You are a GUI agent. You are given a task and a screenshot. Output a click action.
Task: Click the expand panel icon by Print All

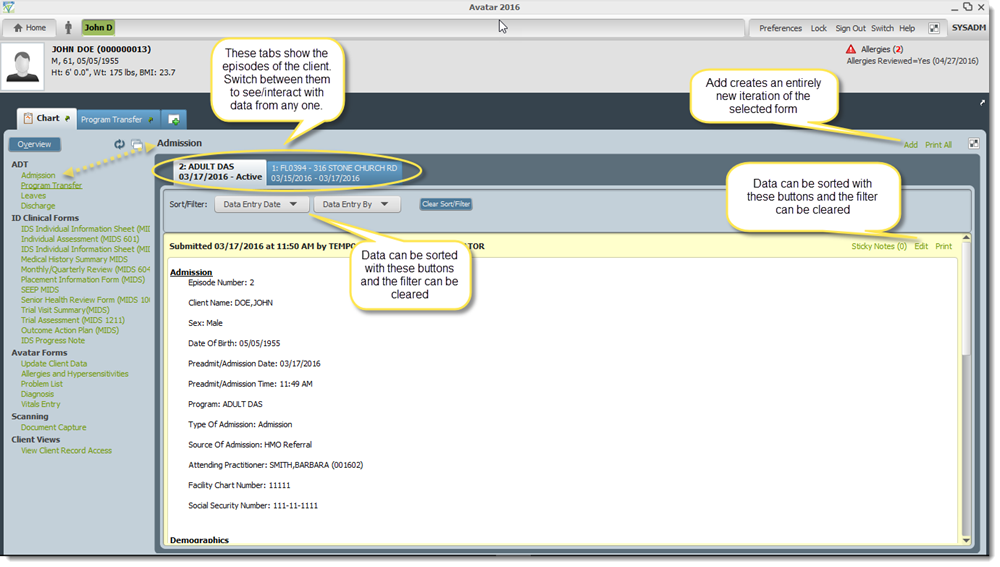973,144
